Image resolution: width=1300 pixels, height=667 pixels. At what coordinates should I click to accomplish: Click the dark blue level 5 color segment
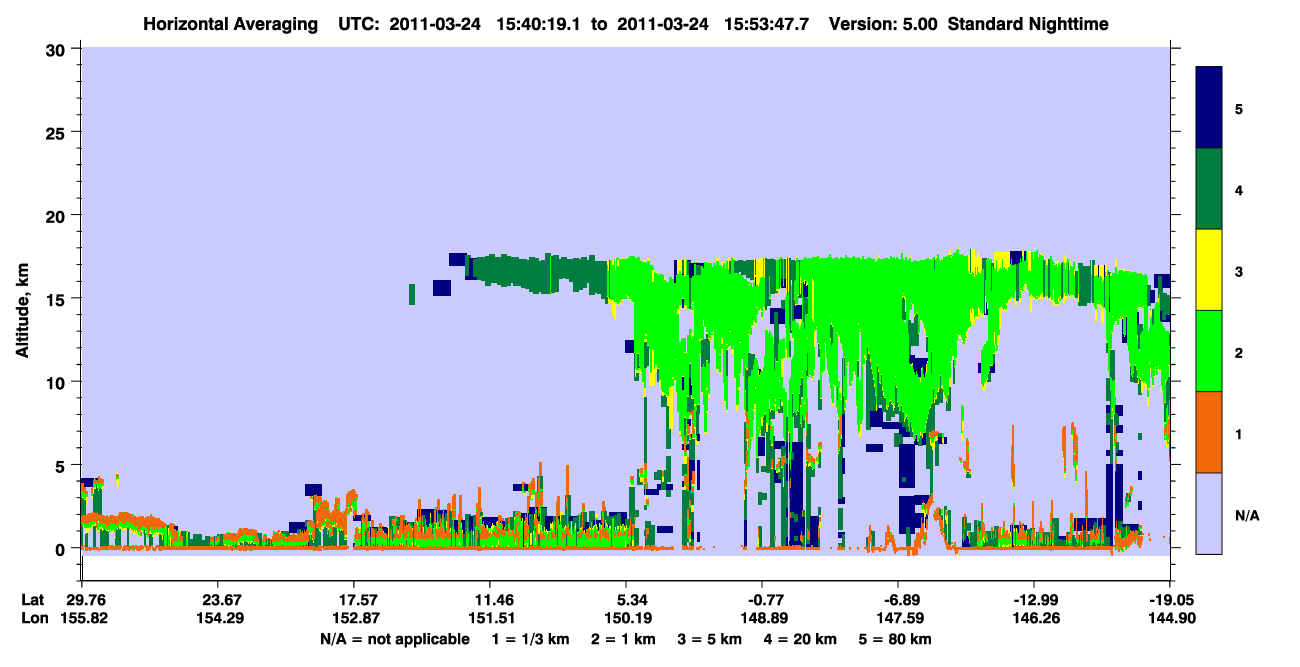tap(1209, 107)
